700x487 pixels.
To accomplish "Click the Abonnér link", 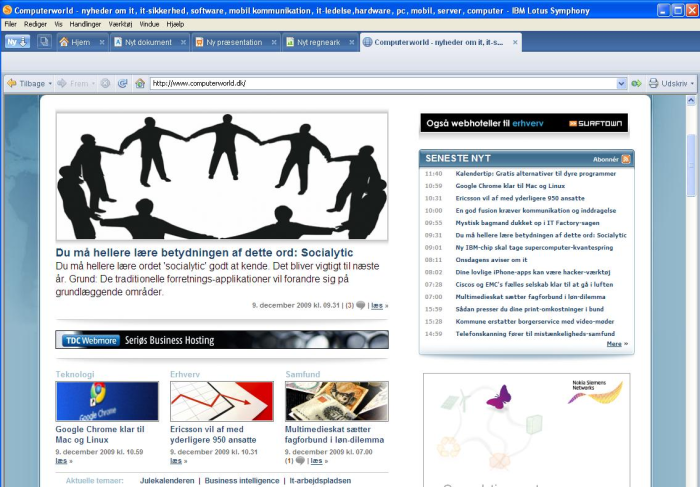I will 605,159.
